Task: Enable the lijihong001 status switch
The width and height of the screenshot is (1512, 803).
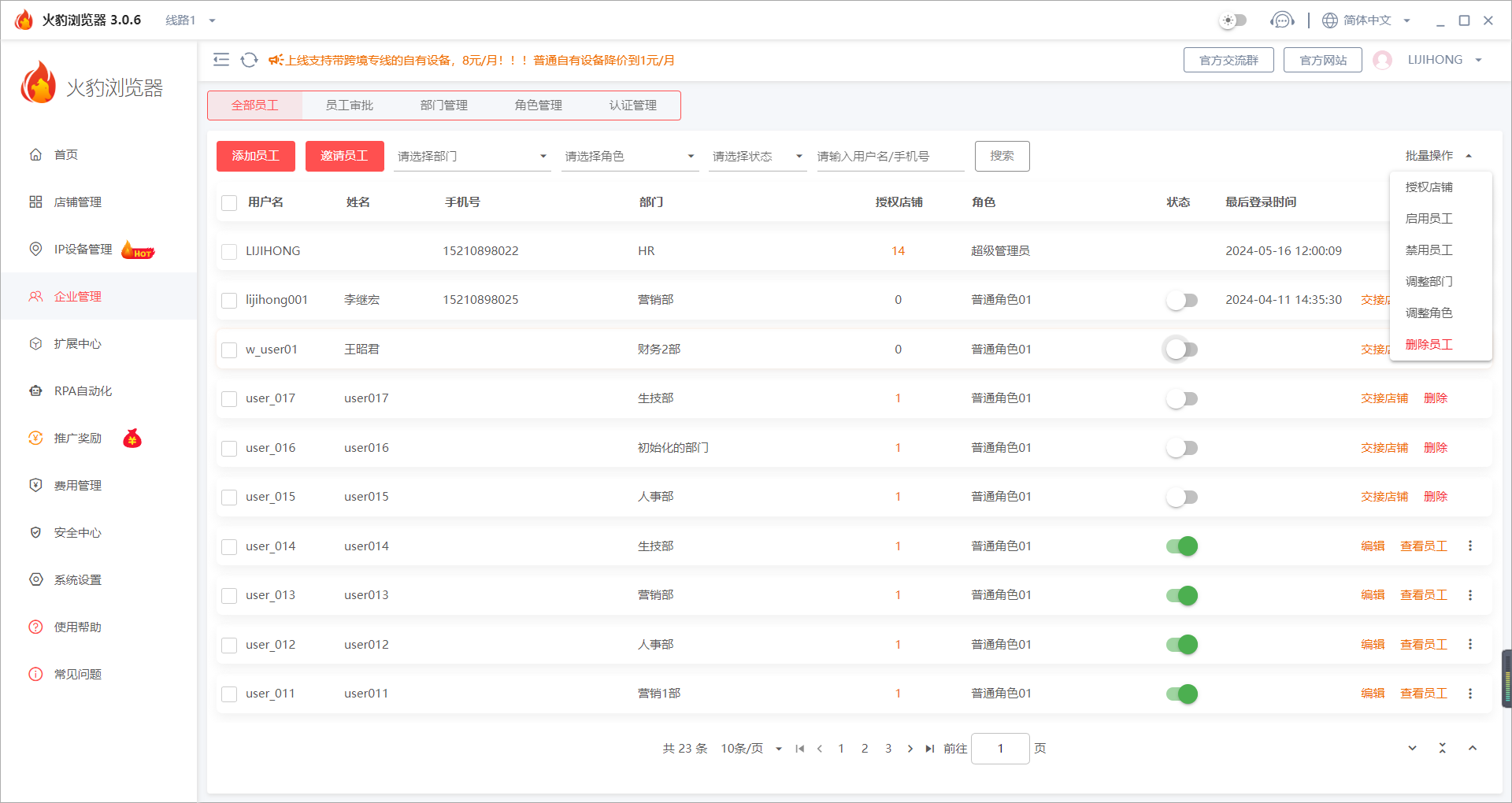Action: (x=1182, y=300)
